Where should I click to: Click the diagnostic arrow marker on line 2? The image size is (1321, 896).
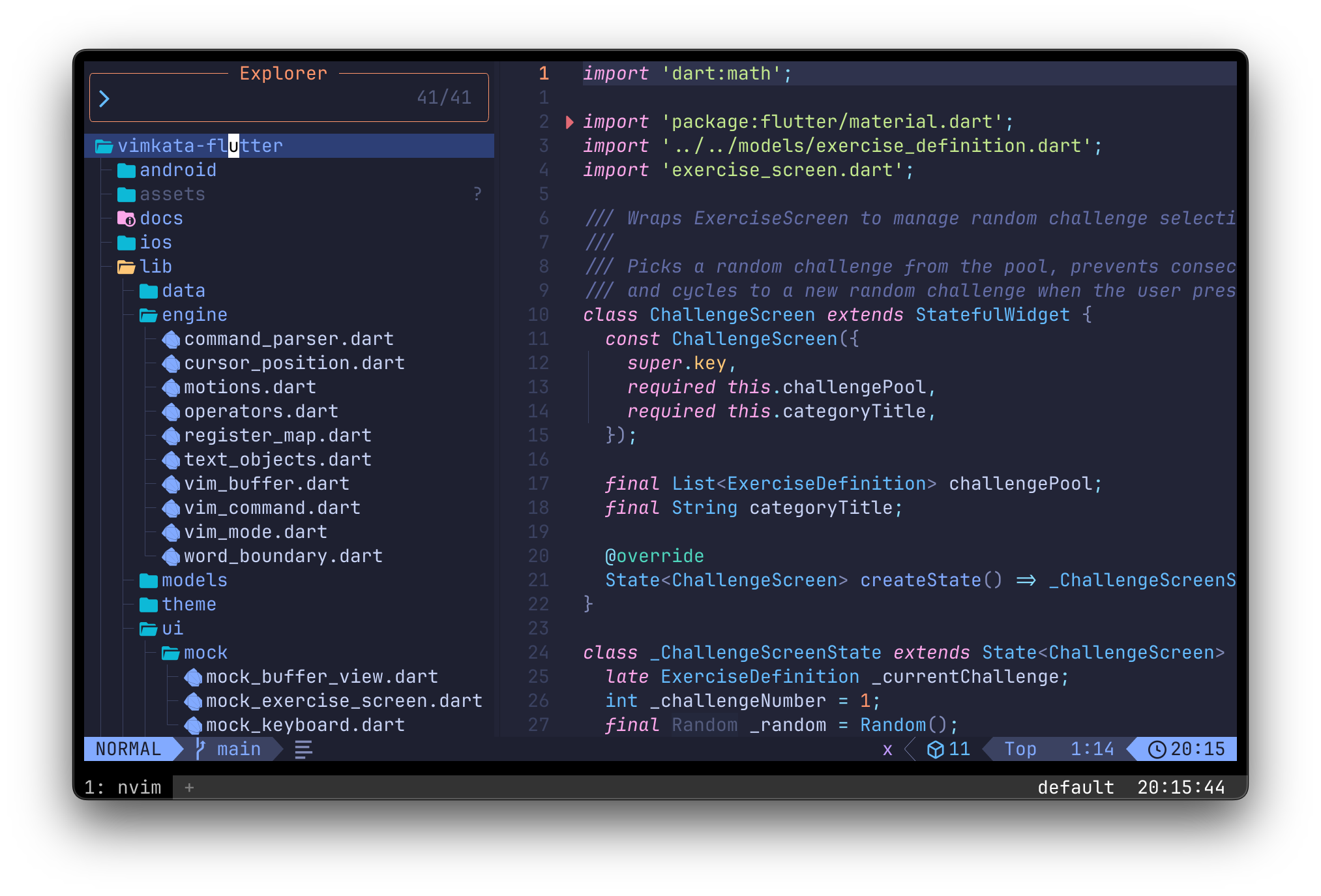[x=570, y=121]
